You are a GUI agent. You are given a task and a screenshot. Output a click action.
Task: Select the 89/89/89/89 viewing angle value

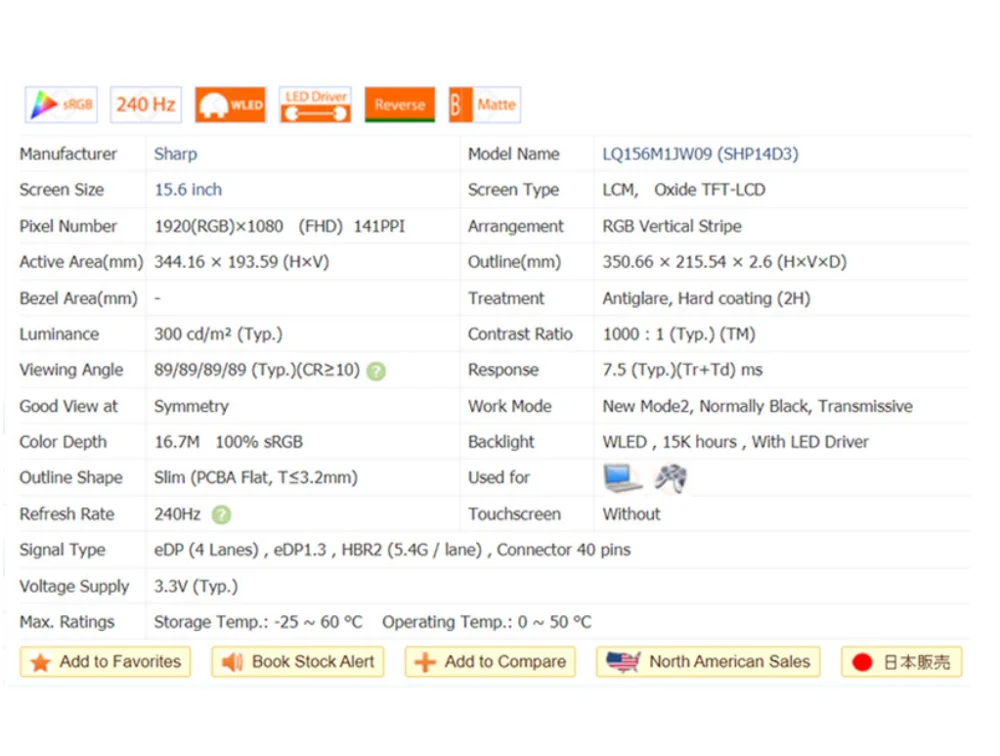click(257, 370)
